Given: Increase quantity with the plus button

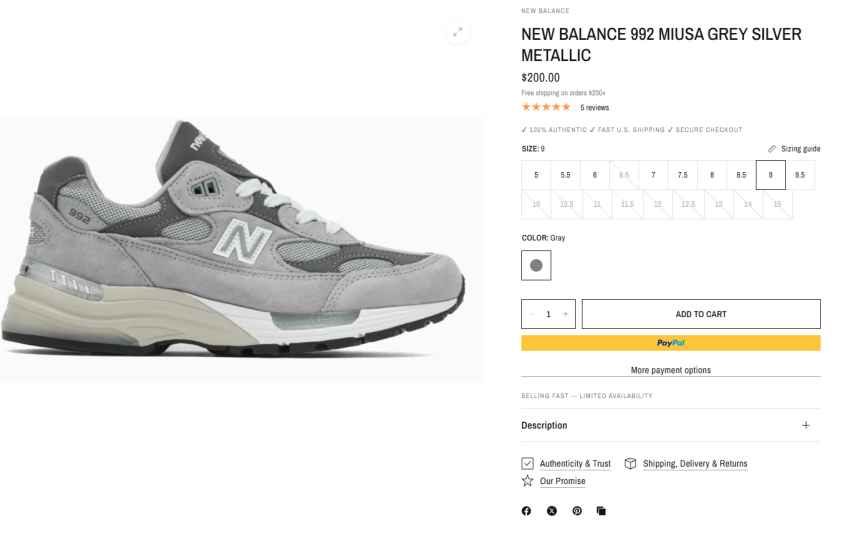Looking at the screenshot, I should [x=565, y=314].
